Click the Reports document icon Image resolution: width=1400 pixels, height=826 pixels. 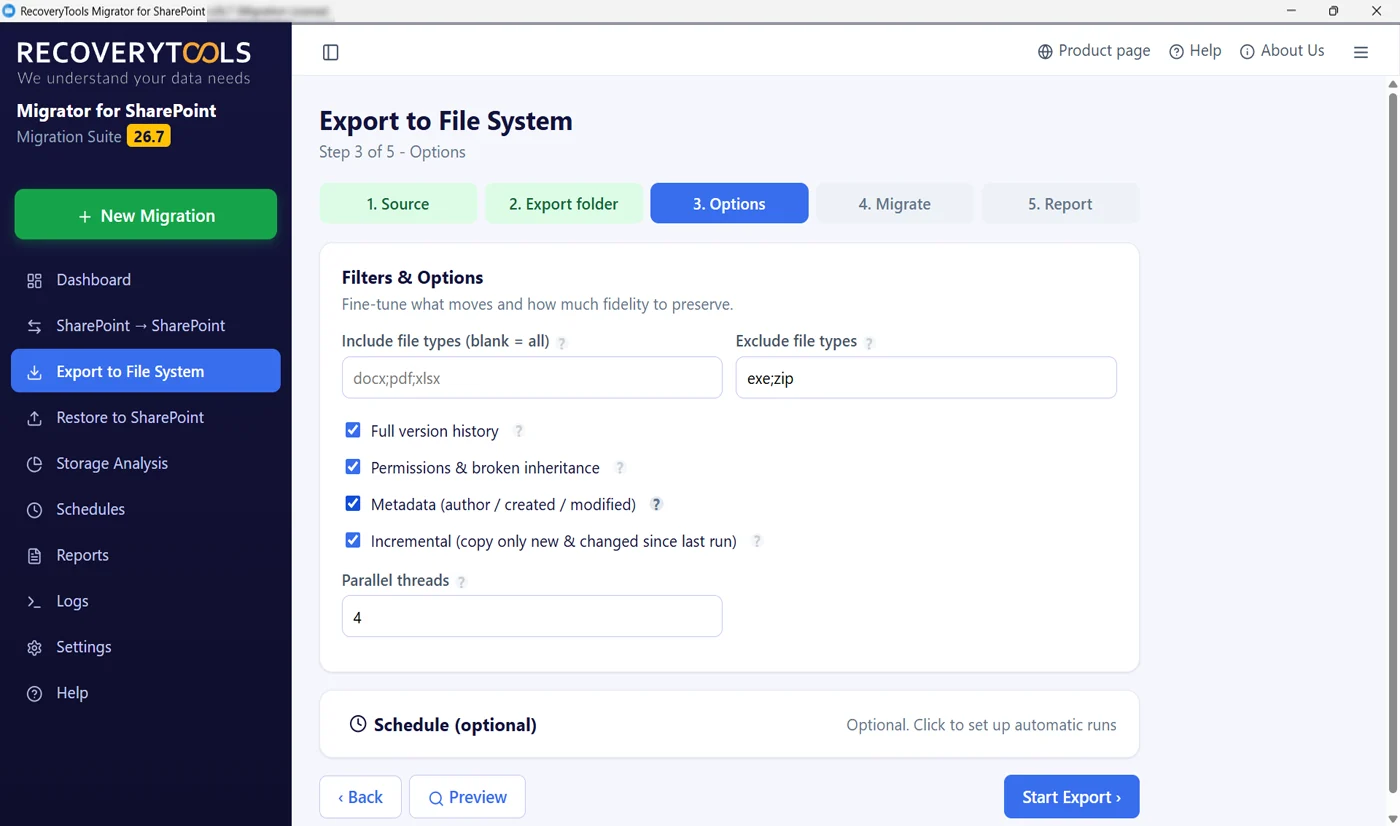click(x=34, y=556)
